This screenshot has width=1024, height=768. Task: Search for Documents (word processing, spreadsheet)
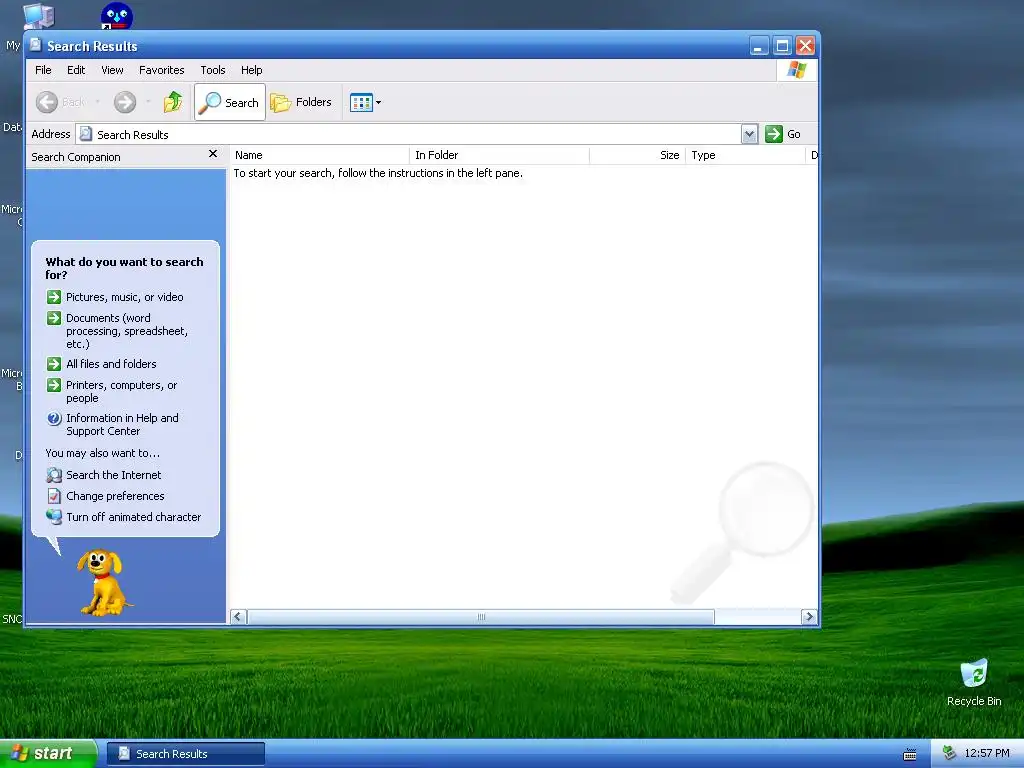point(127,331)
